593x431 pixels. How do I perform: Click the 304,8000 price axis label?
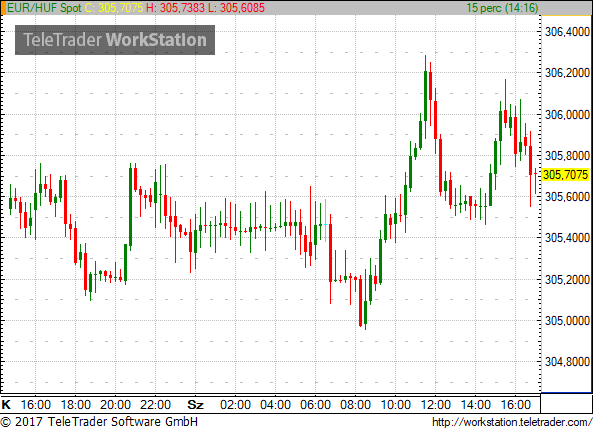[567, 362]
